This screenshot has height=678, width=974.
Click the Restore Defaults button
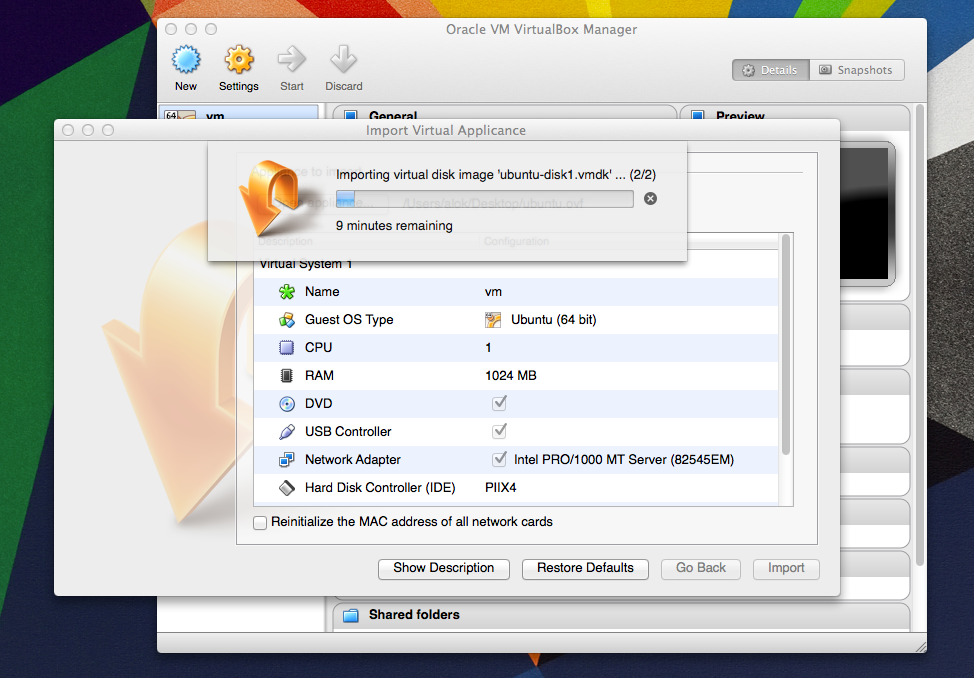click(x=585, y=568)
